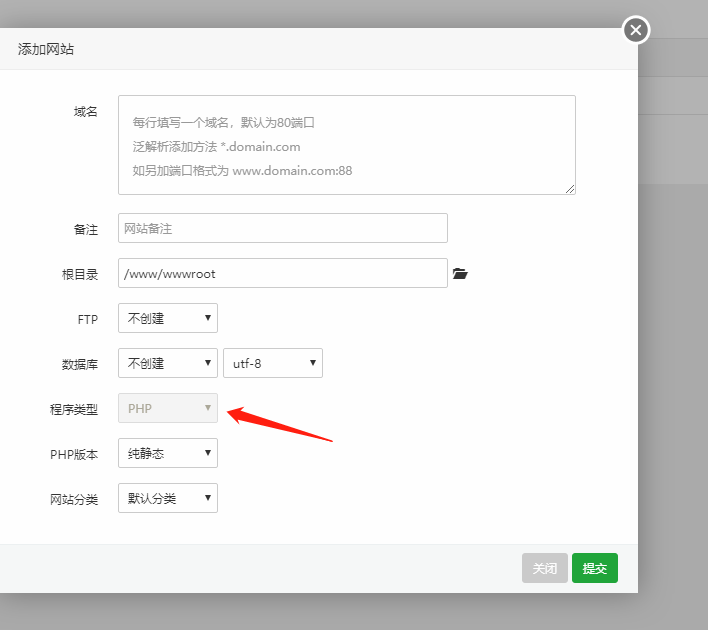Click the /www/wwwroot root directory field
The image size is (708, 630).
(x=282, y=273)
